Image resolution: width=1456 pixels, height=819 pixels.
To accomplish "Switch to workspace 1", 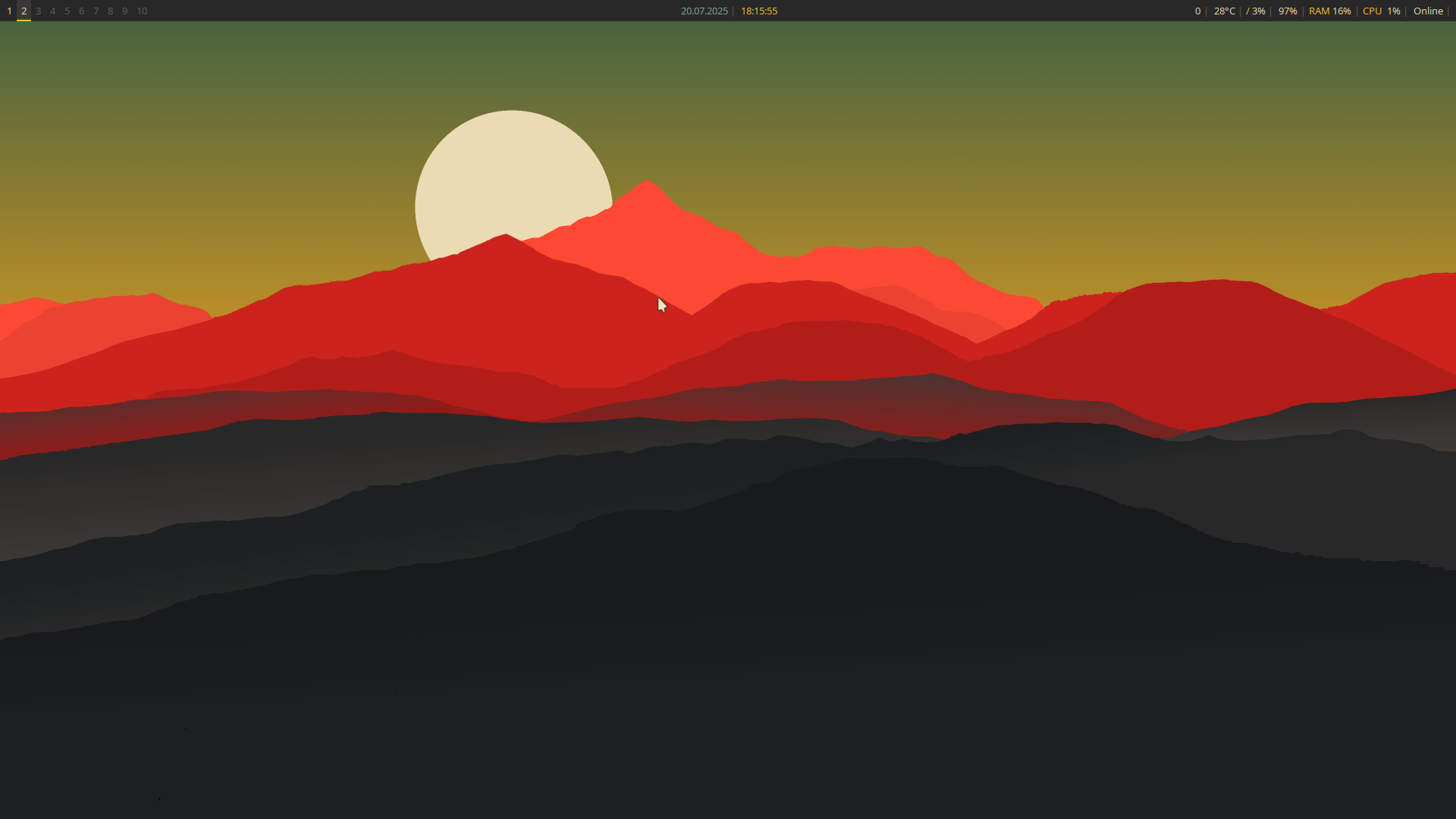I will (x=9, y=11).
